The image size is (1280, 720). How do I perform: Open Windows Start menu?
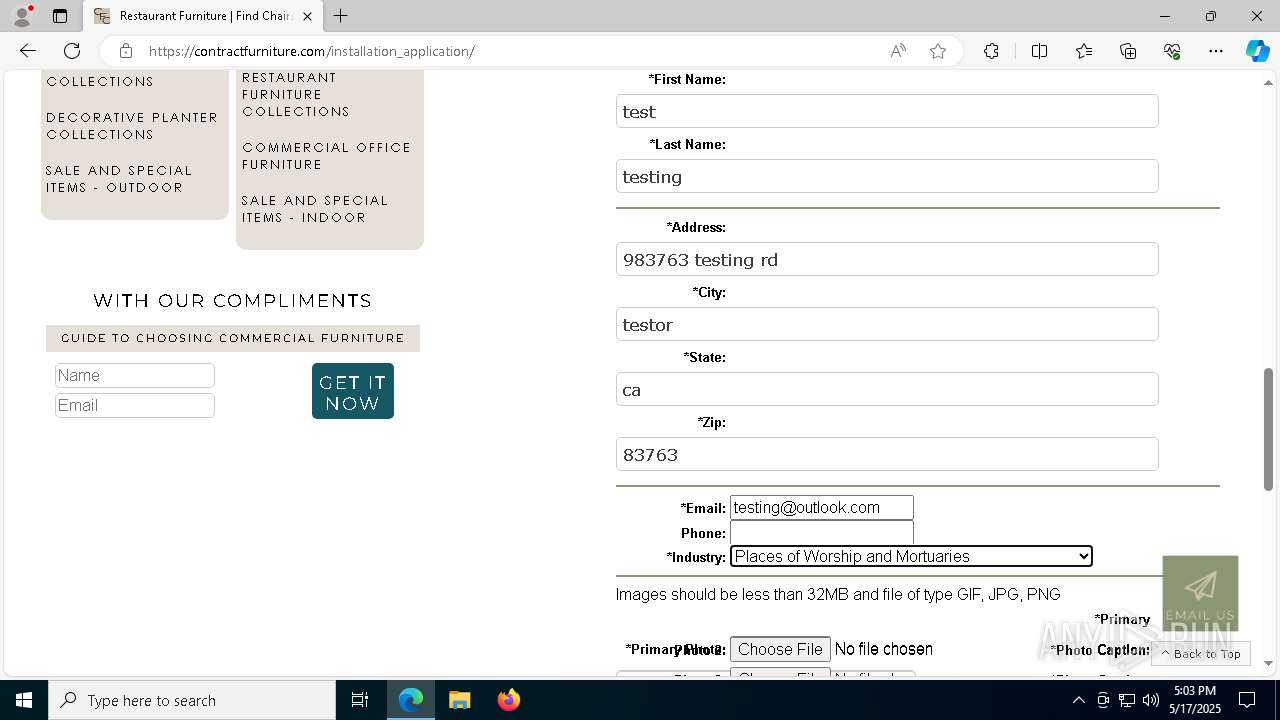(24, 700)
